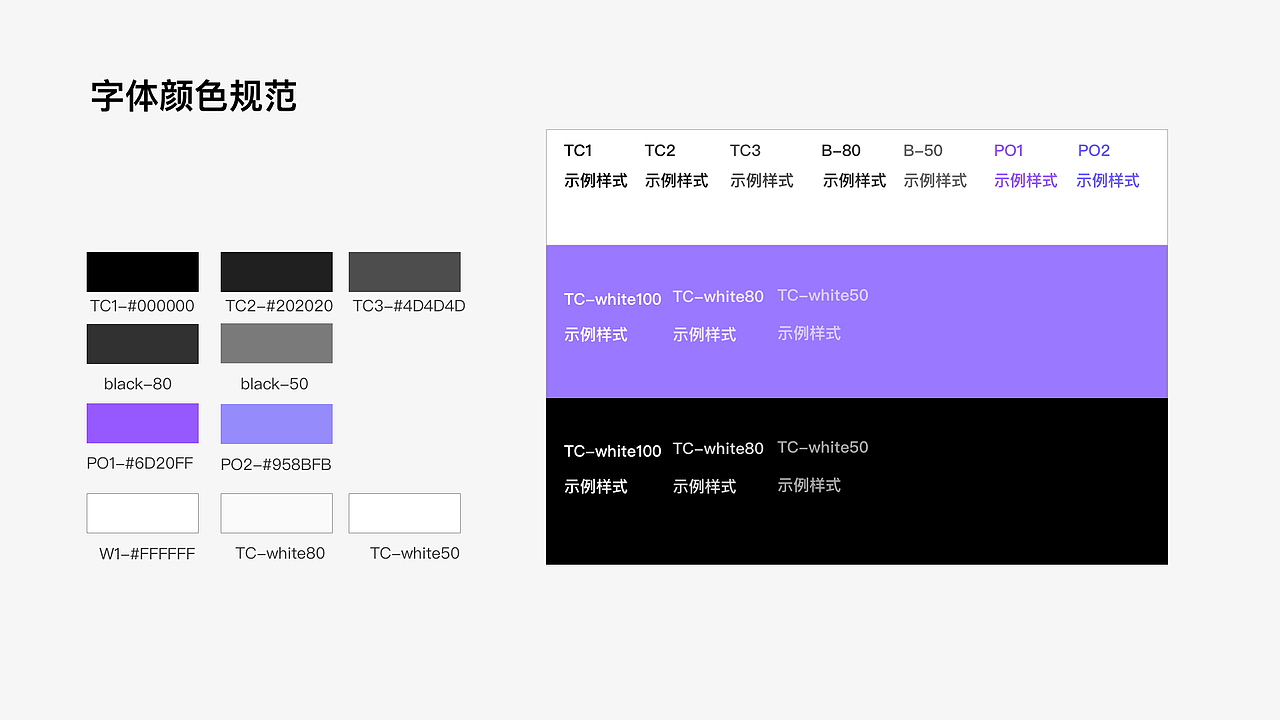Click 示例样式 sample text under the PO2 heading
1280x720 pixels.
(x=1108, y=181)
